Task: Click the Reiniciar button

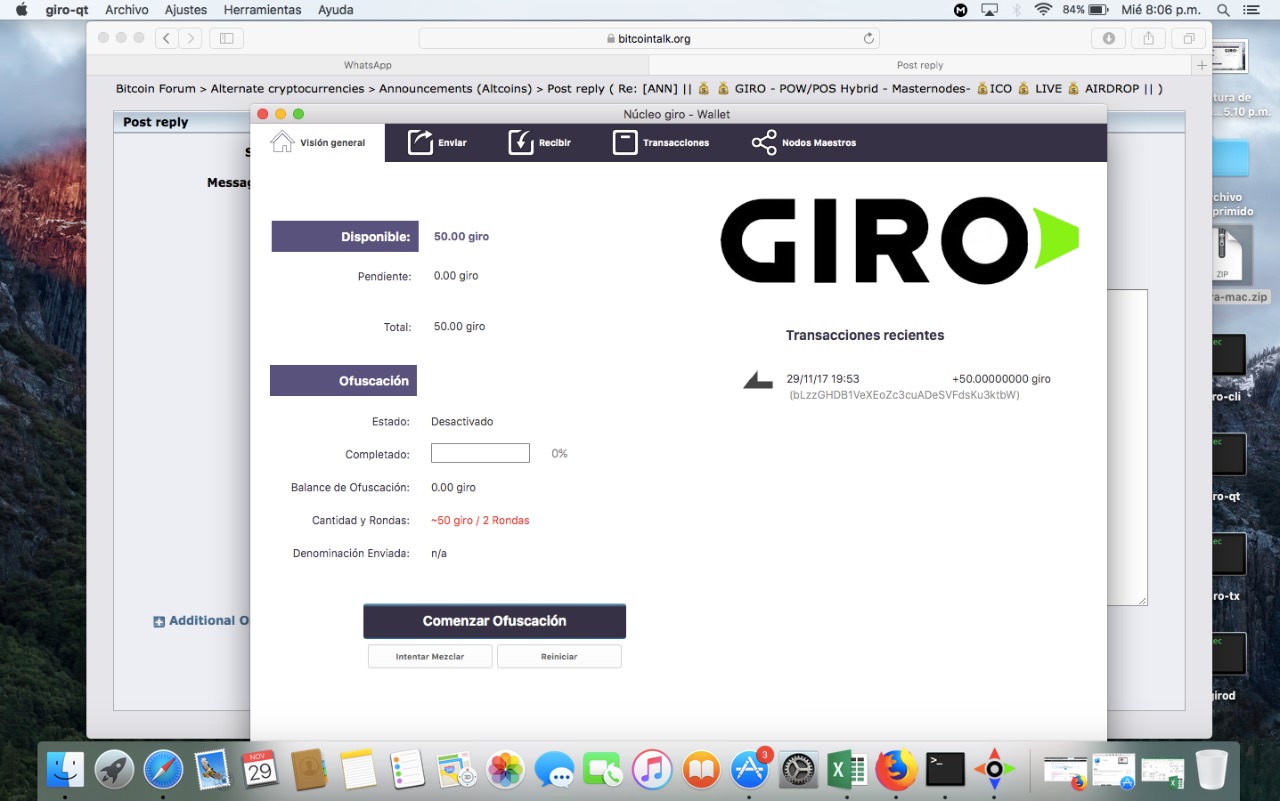Action: (x=559, y=656)
